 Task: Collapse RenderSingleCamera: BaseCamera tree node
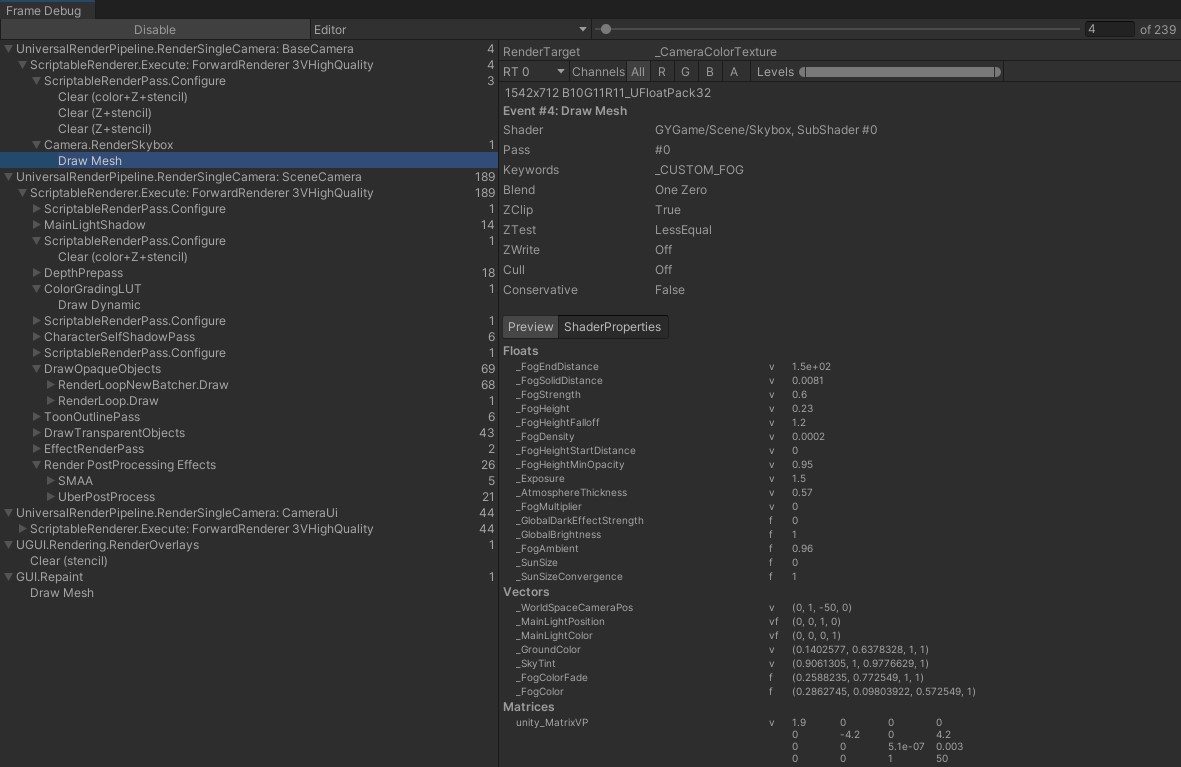click(x=8, y=49)
